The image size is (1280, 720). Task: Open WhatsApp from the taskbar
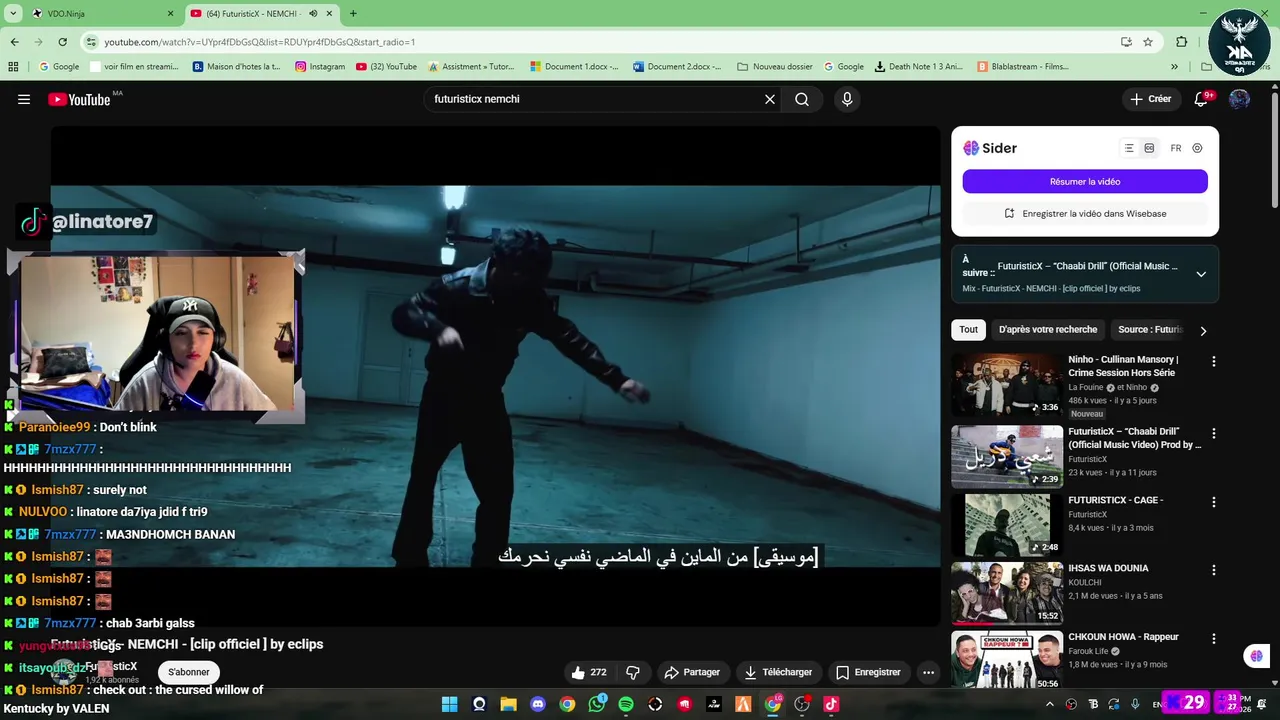pos(597,704)
